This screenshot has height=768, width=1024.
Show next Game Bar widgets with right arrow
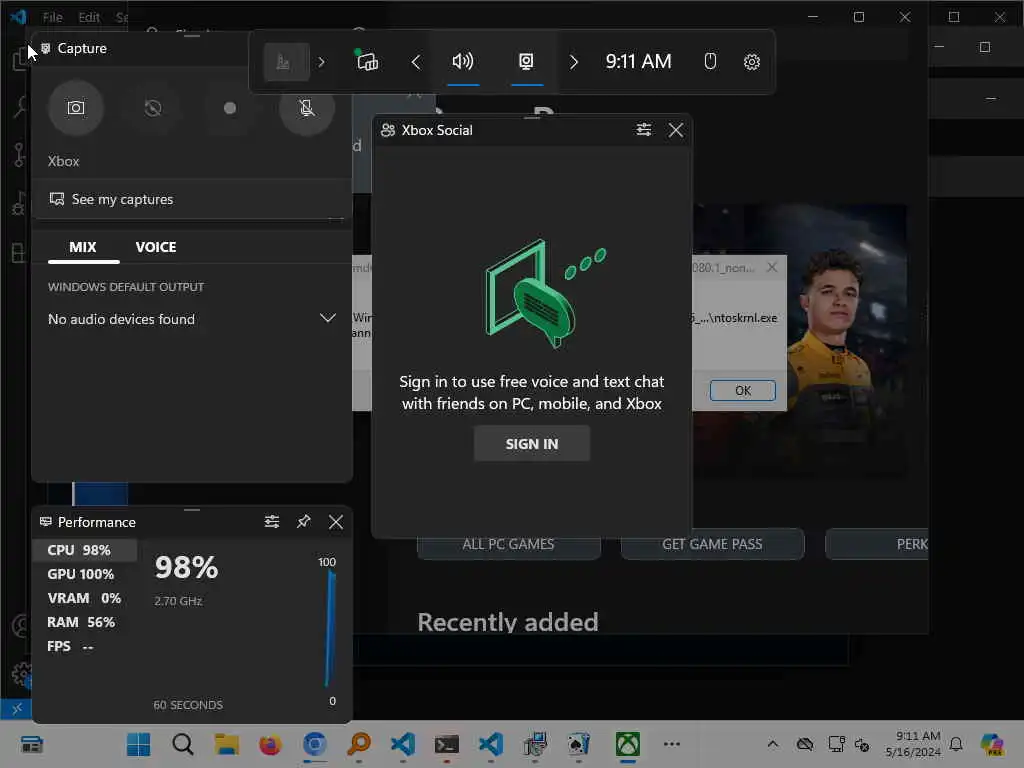tap(573, 62)
